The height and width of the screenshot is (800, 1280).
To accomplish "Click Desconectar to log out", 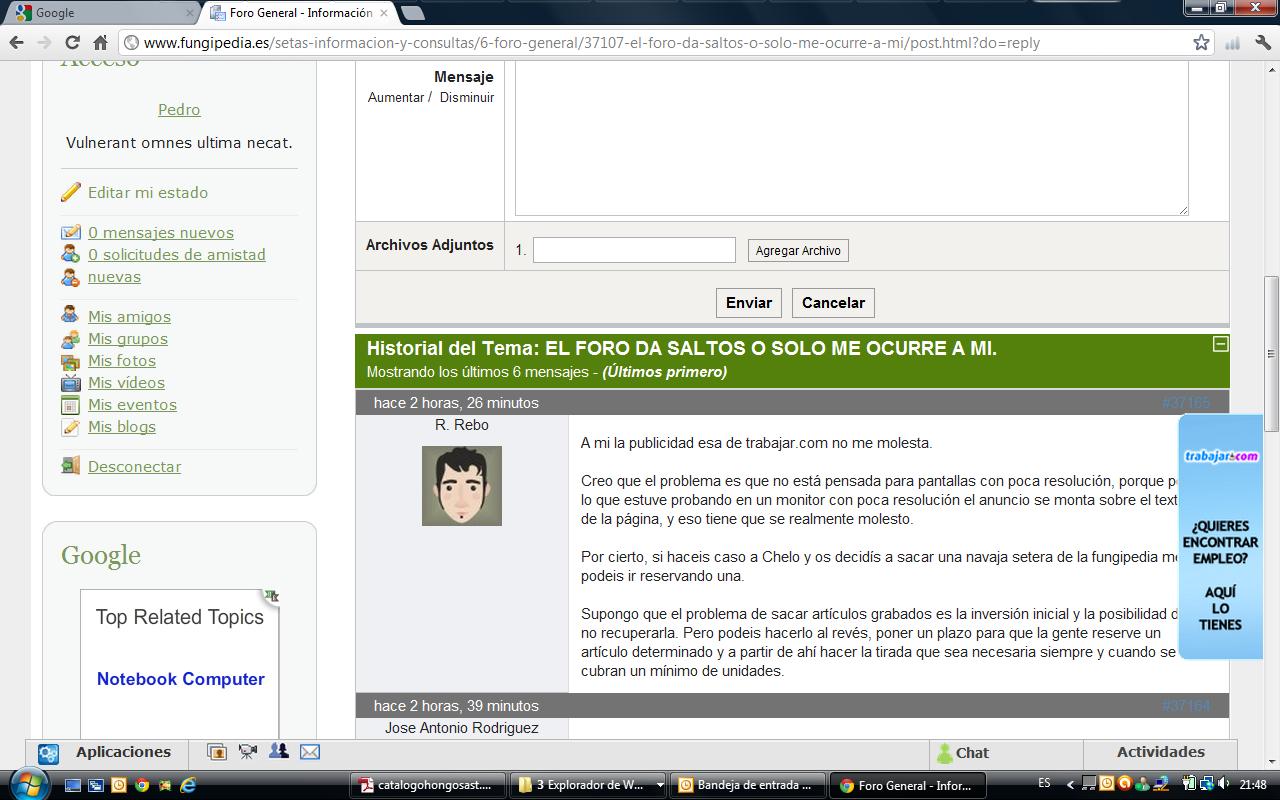I will pyautogui.click(x=134, y=467).
